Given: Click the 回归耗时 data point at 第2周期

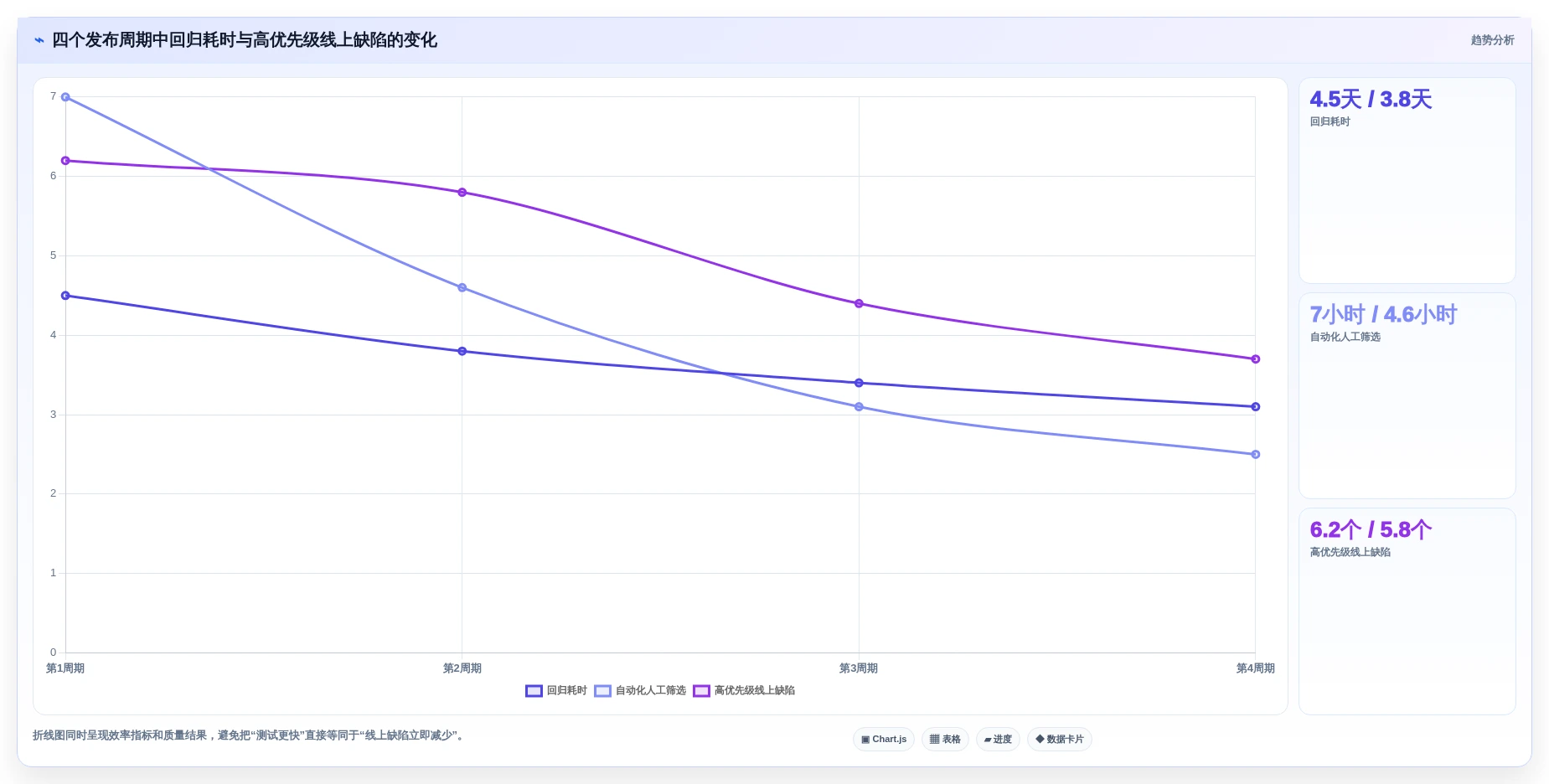Looking at the screenshot, I should pyautogui.click(x=462, y=351).
